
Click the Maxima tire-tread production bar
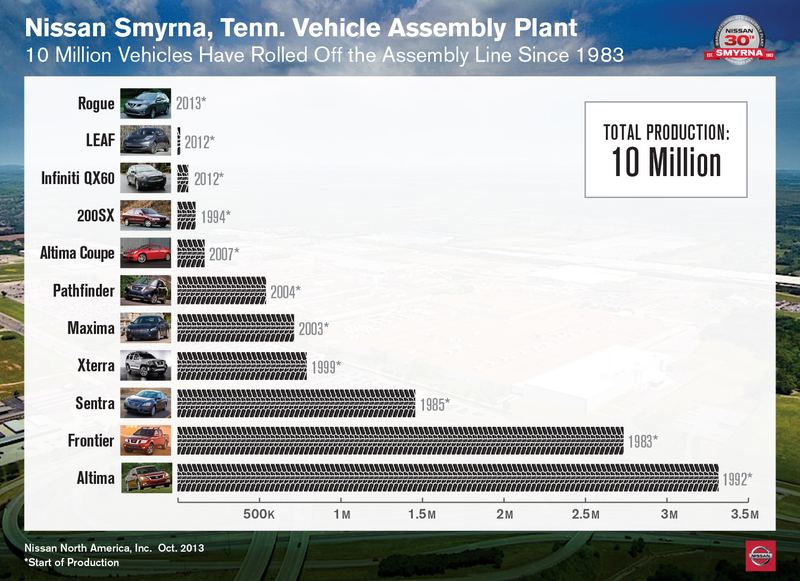tap(236, 328)
